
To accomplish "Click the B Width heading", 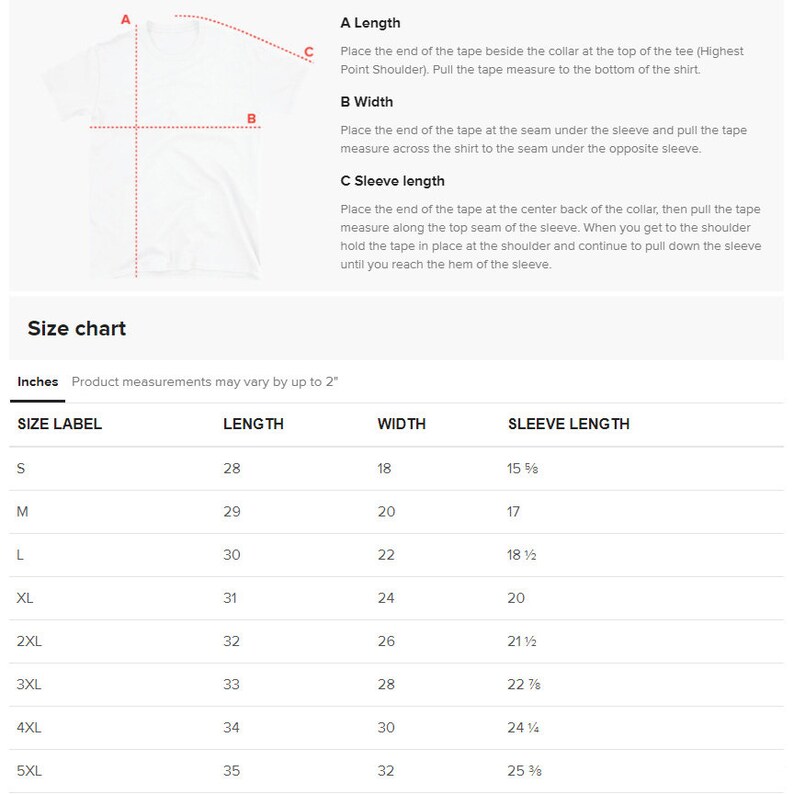I will point(367,102).
